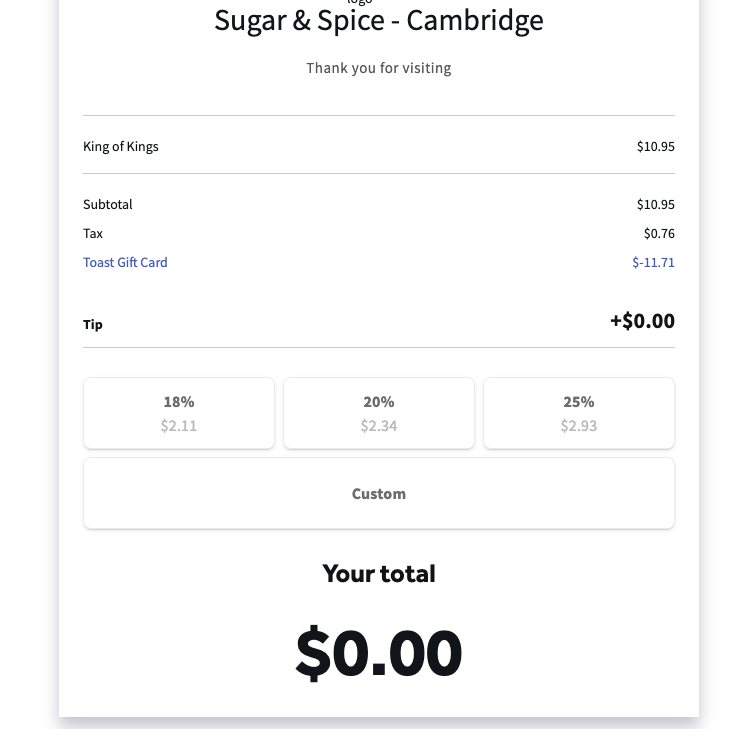Click the Toast Gift Card link
This screenshot has height=729, width=749.
pos(125,262)
